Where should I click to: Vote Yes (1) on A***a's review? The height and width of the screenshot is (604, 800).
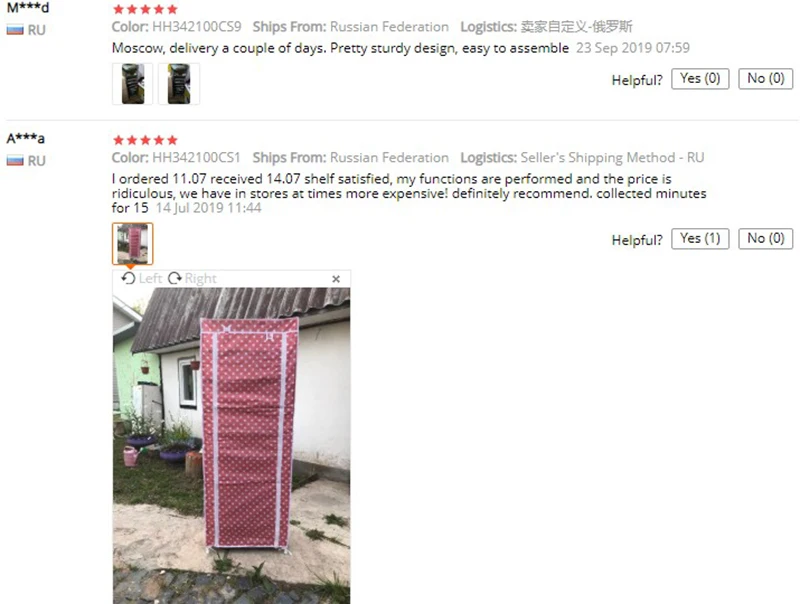[x=700, y=239]
